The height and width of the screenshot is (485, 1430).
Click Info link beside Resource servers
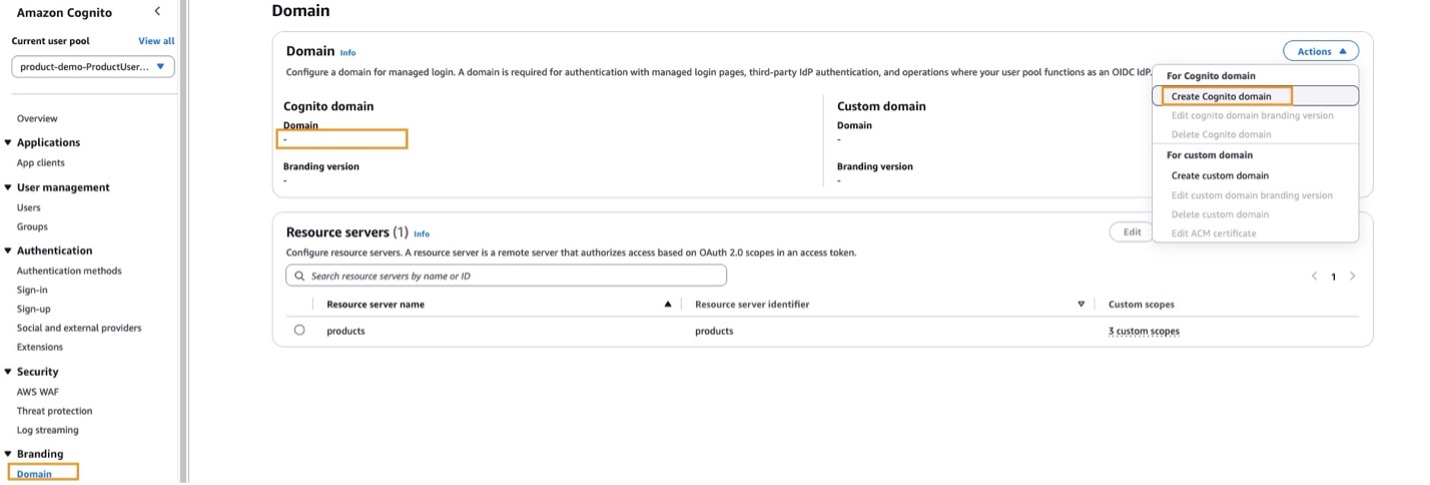point(421,233)
